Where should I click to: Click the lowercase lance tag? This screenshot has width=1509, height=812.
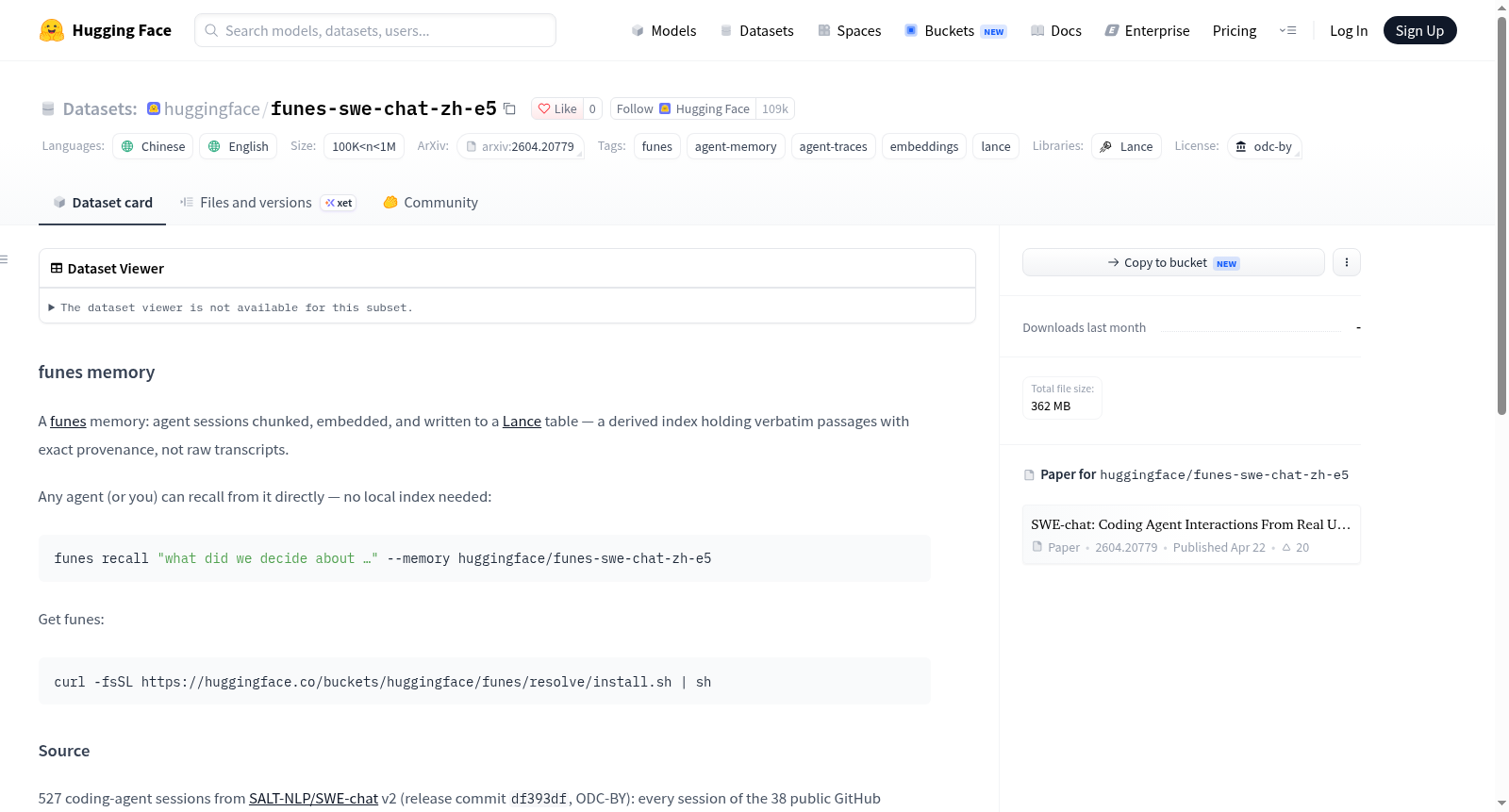click(996, 146)
